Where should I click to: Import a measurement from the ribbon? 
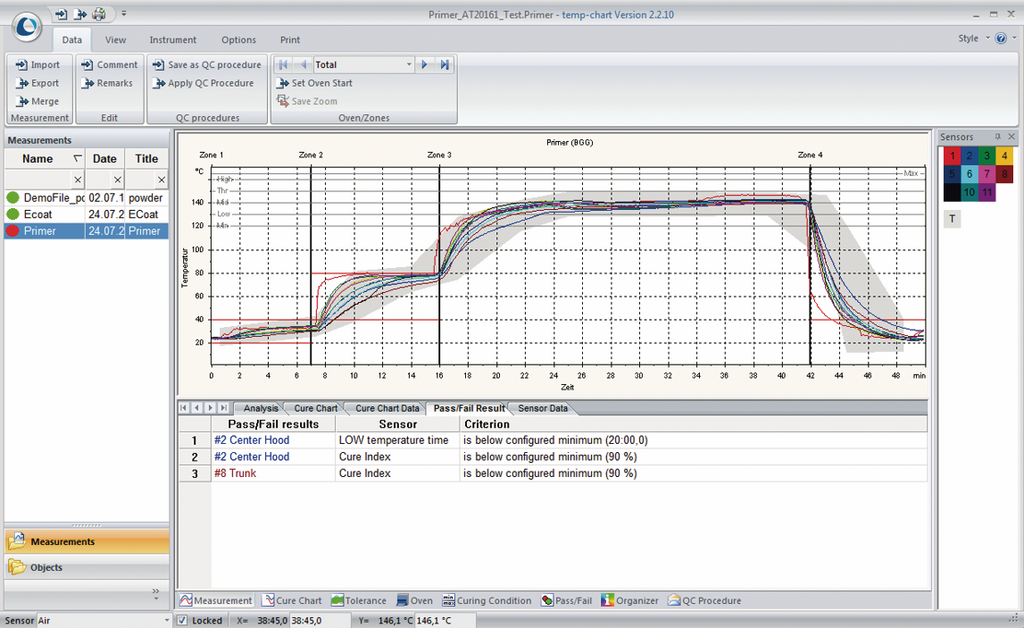pos(38,65)
